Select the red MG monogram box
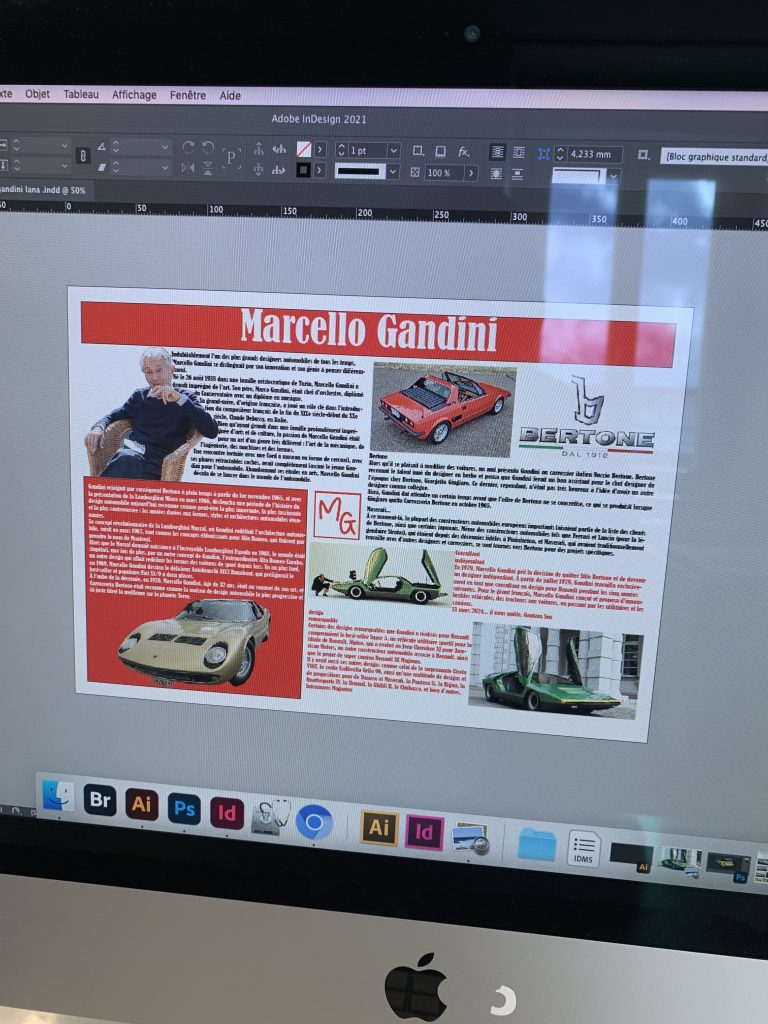 pyautogui.click(x=337, y=516)
